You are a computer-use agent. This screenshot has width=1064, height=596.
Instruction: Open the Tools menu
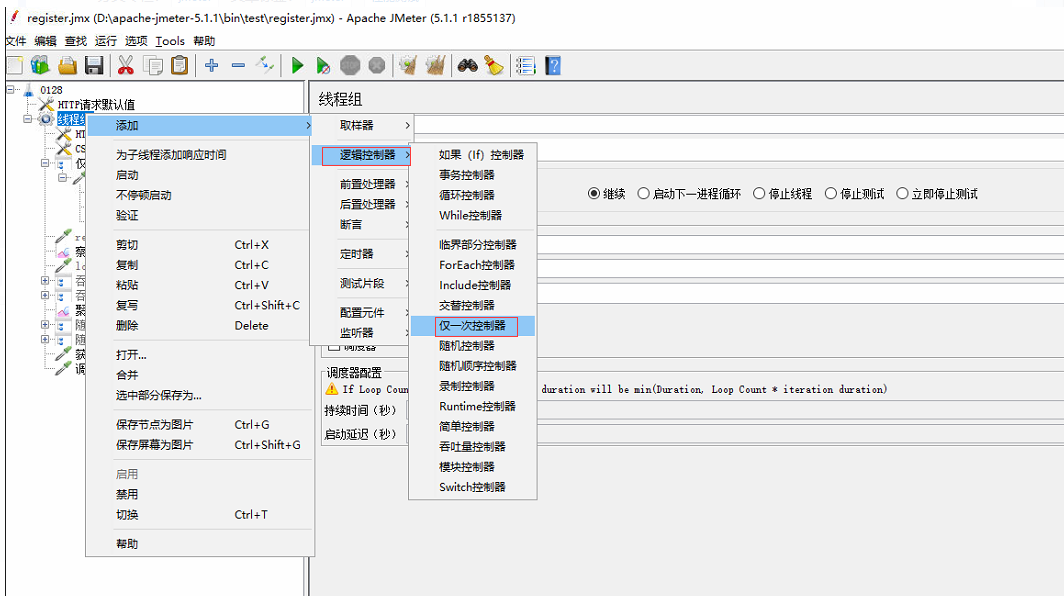click(170, 41)
